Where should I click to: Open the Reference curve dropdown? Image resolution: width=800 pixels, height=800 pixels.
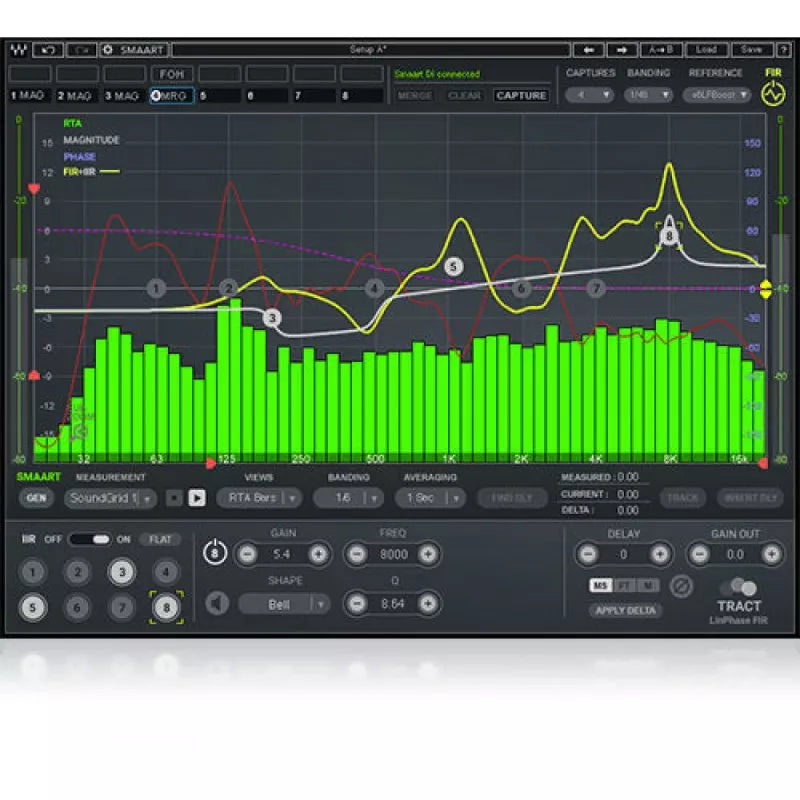[x=716, y=95]
